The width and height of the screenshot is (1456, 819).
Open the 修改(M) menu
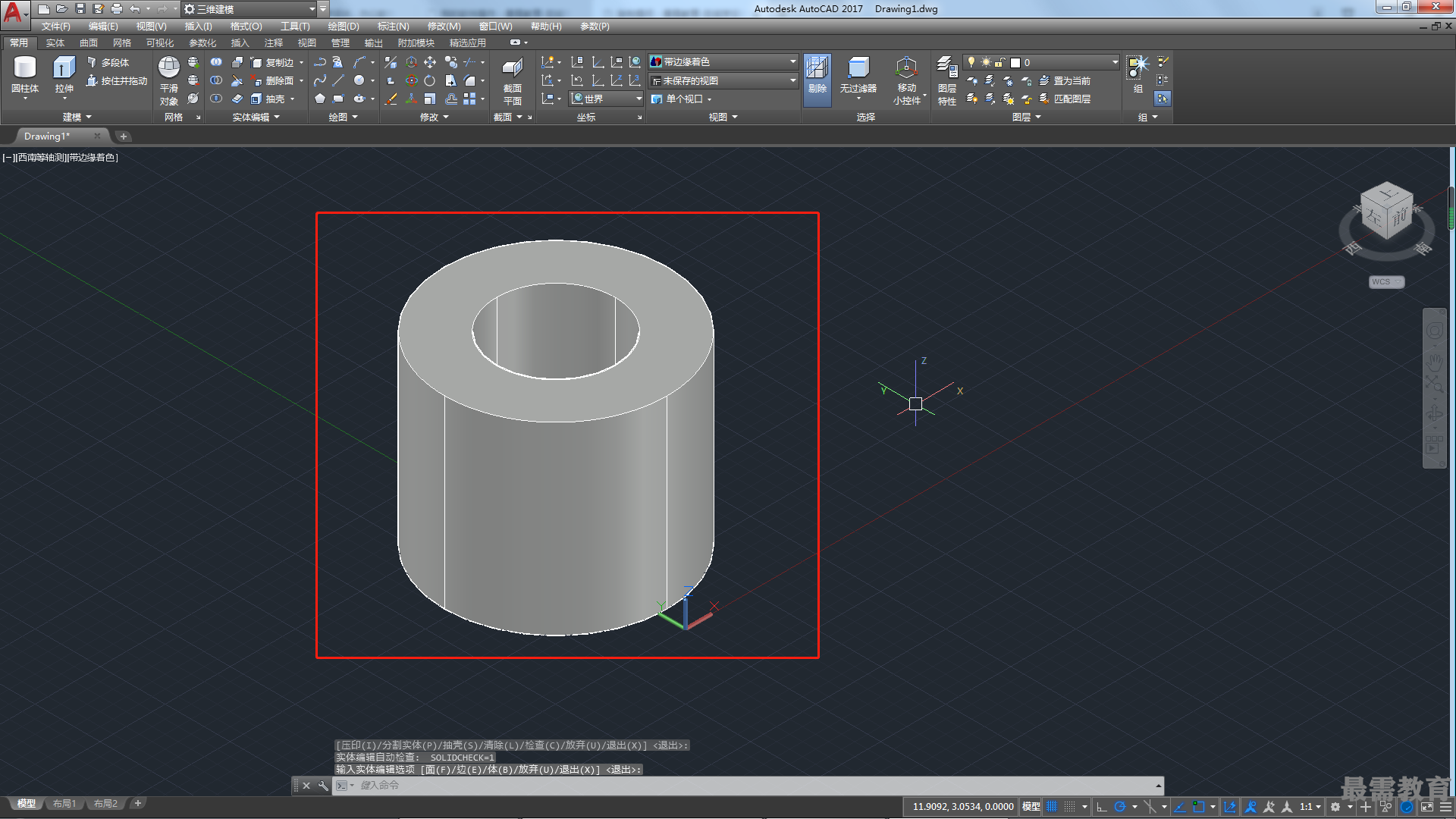click(444, 27)
